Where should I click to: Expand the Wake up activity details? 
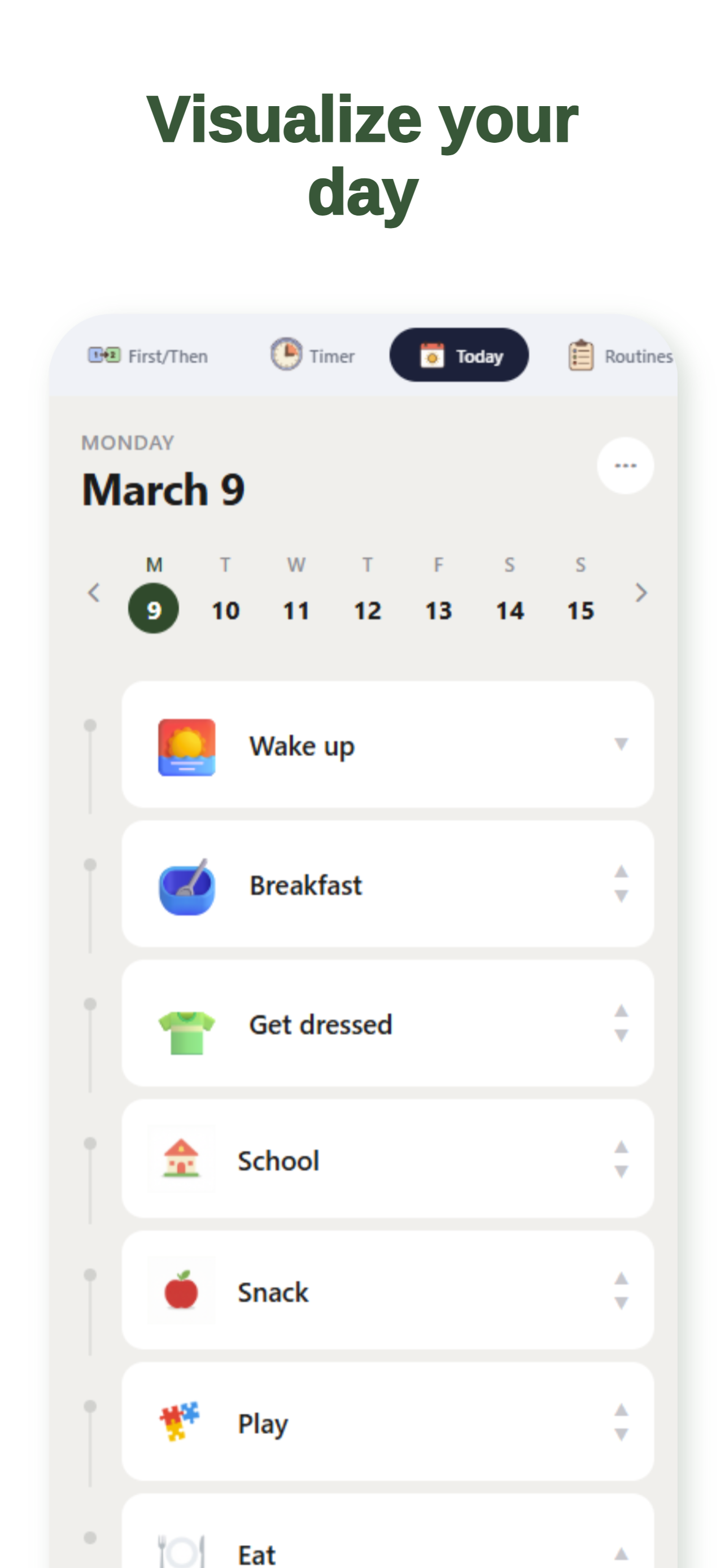tap(621, 745)
